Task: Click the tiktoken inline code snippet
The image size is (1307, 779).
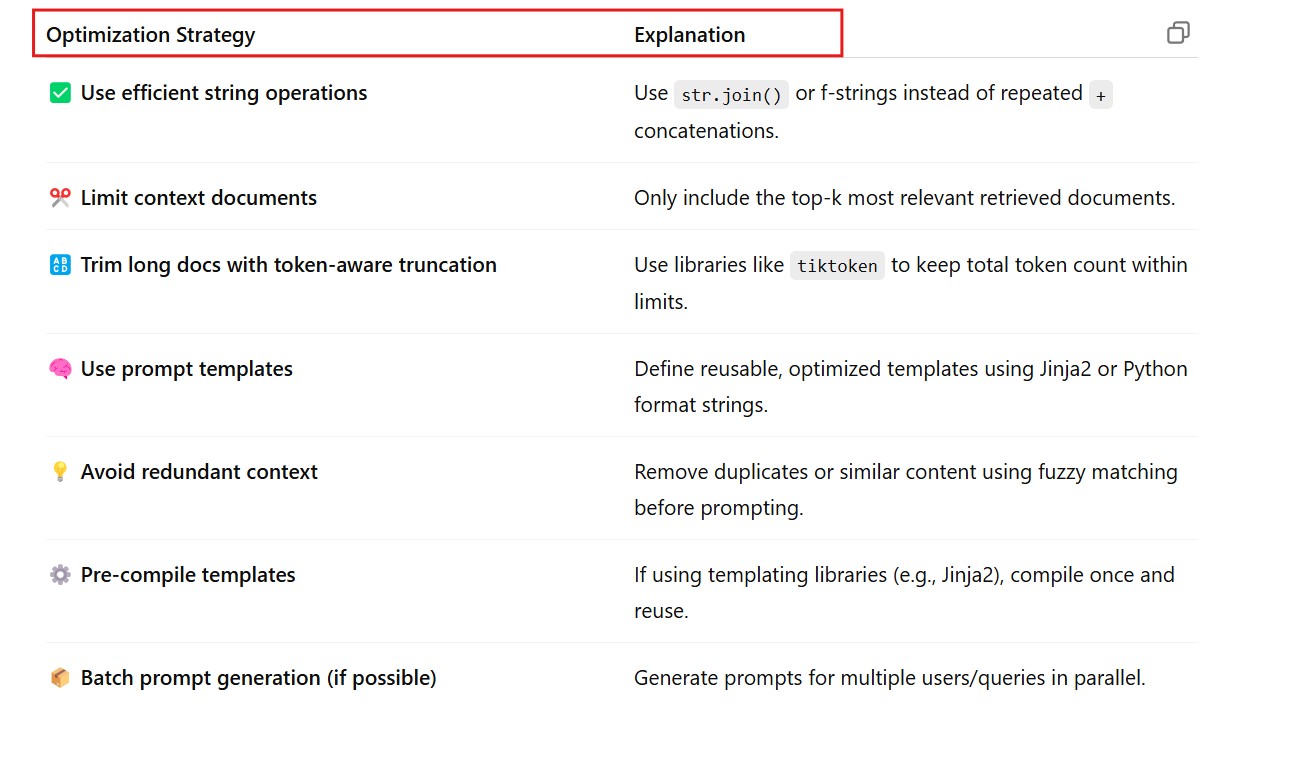Action: coord(837,266)
